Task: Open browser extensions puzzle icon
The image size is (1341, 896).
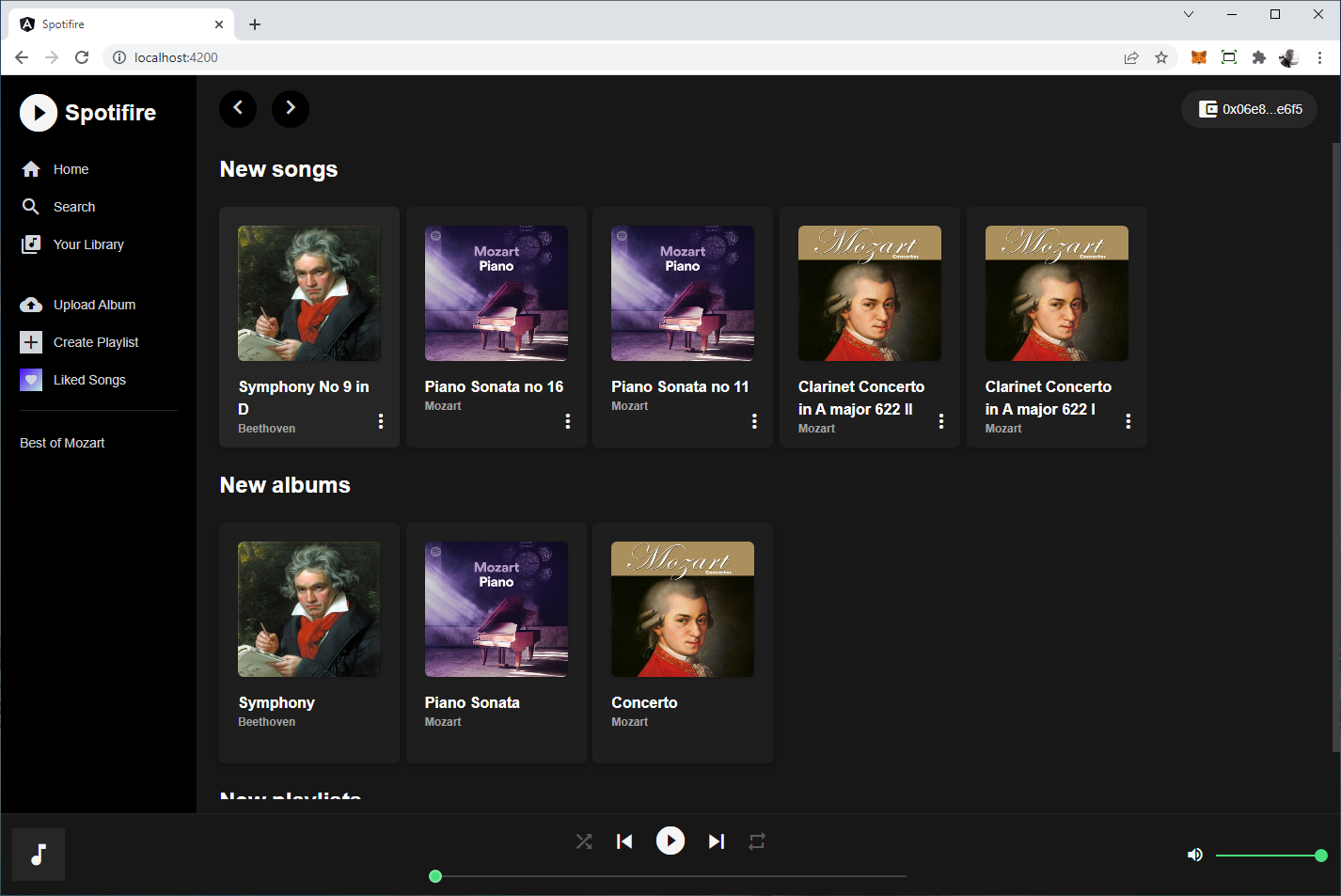Action: (1259, 57)
